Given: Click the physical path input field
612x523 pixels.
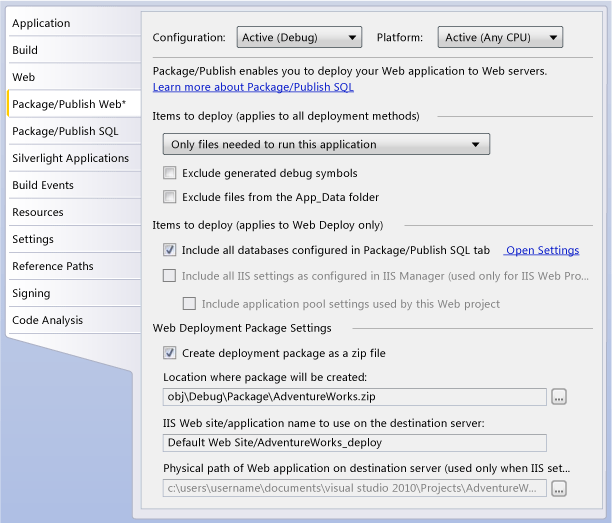Looking at the screenshot, I should click(x=354, y=488).
